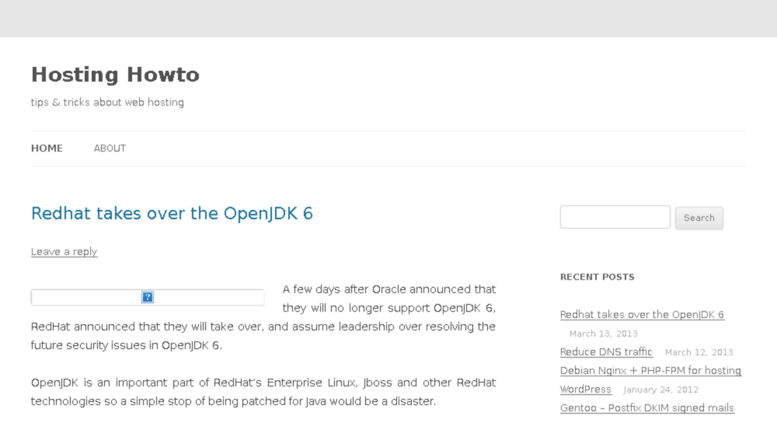This screenshot has width=777, height=423.
Task: Click the Search button
Action: click(x=699, y=218)
